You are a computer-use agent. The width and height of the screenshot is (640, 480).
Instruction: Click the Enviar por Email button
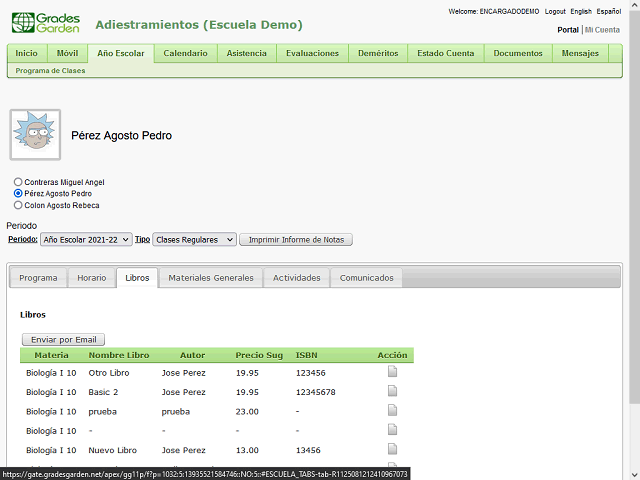[63, 340]
